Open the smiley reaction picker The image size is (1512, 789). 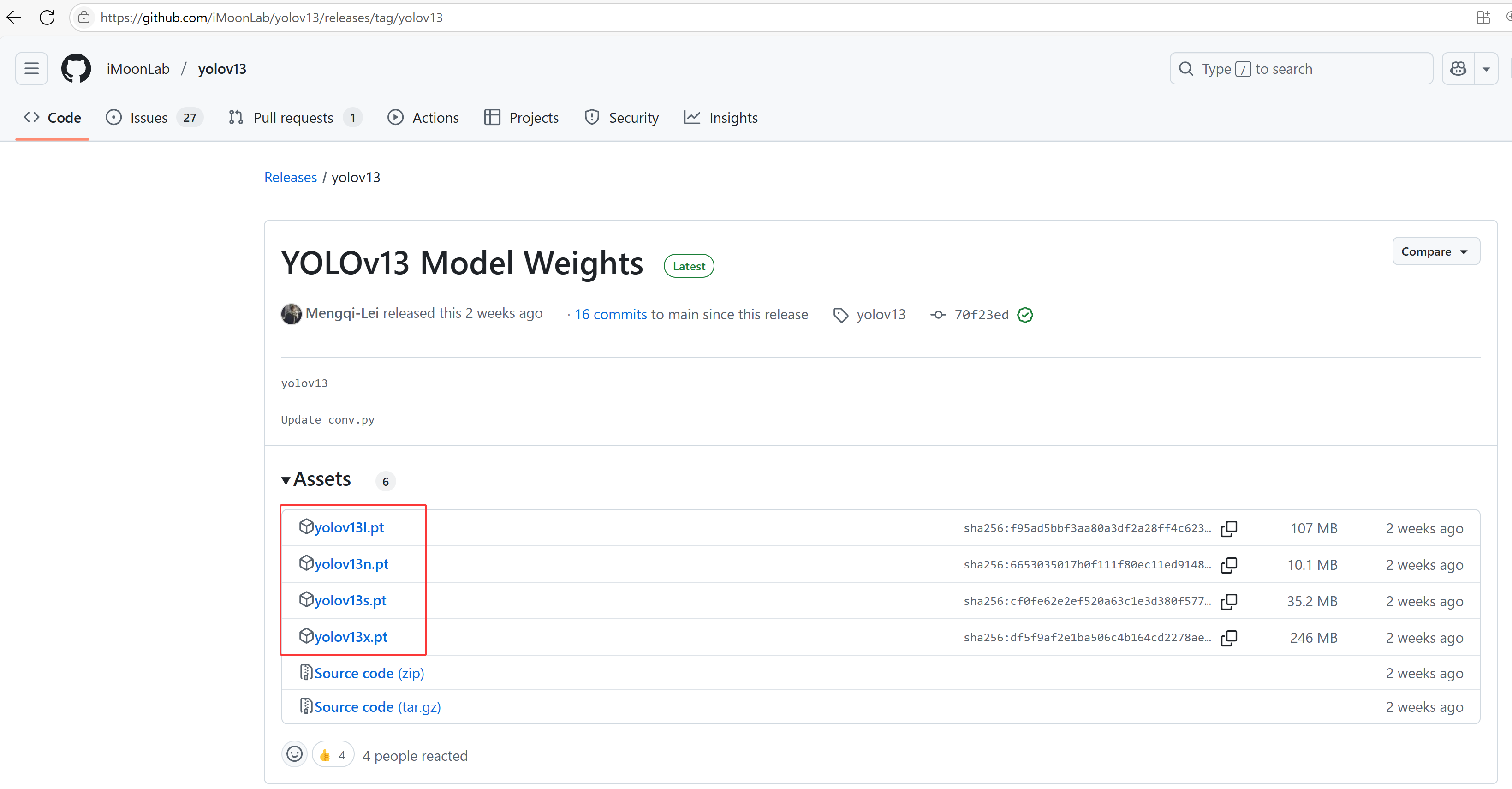click(295, 754)
